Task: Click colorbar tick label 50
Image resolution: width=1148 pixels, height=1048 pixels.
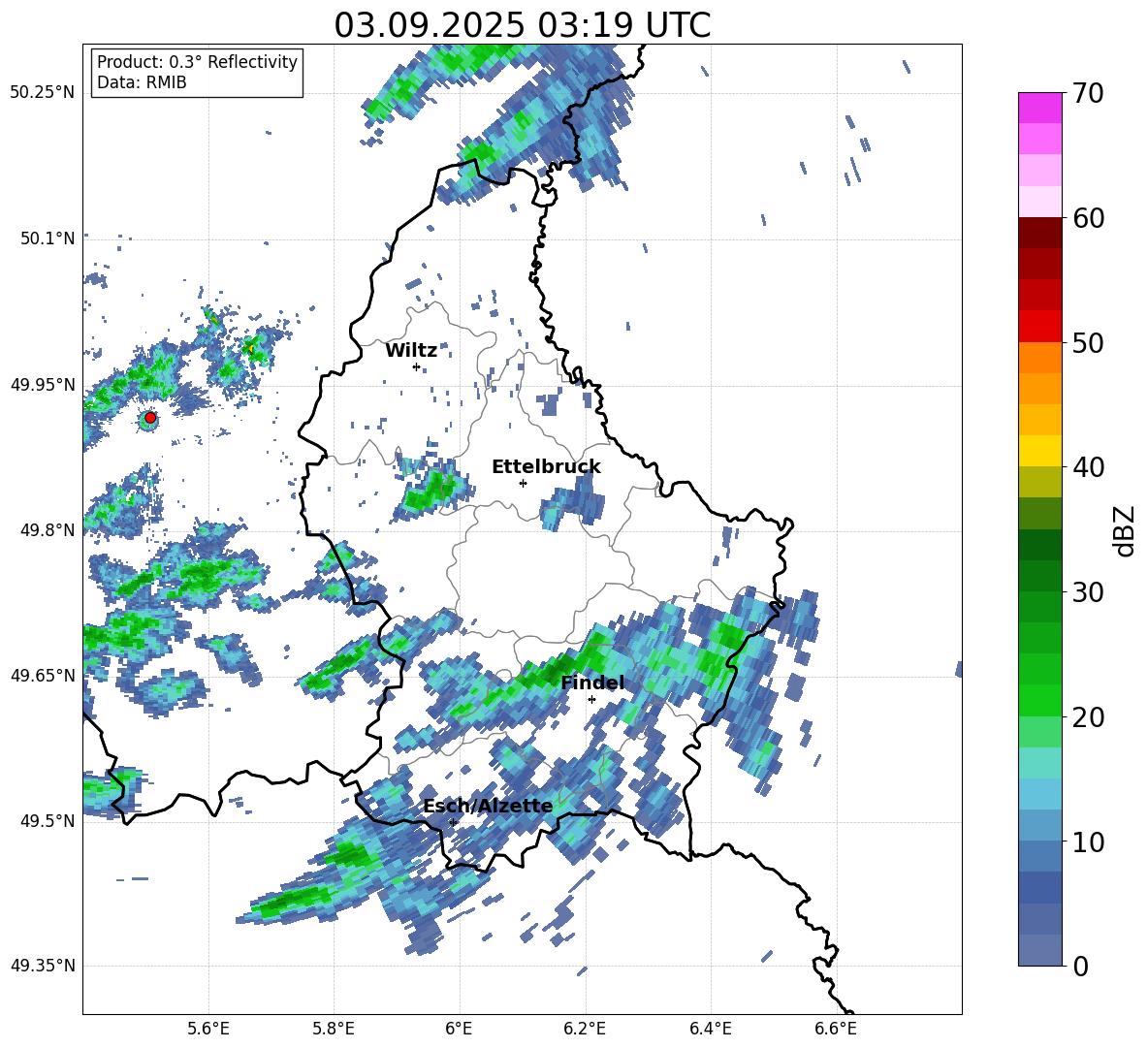Action: 1088,342
